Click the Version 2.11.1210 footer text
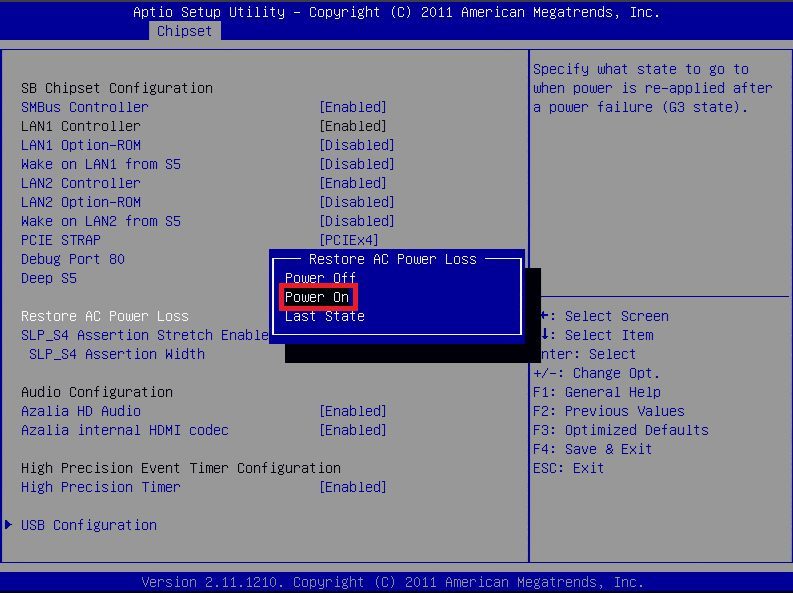793x593 pixels. [392, 582]
